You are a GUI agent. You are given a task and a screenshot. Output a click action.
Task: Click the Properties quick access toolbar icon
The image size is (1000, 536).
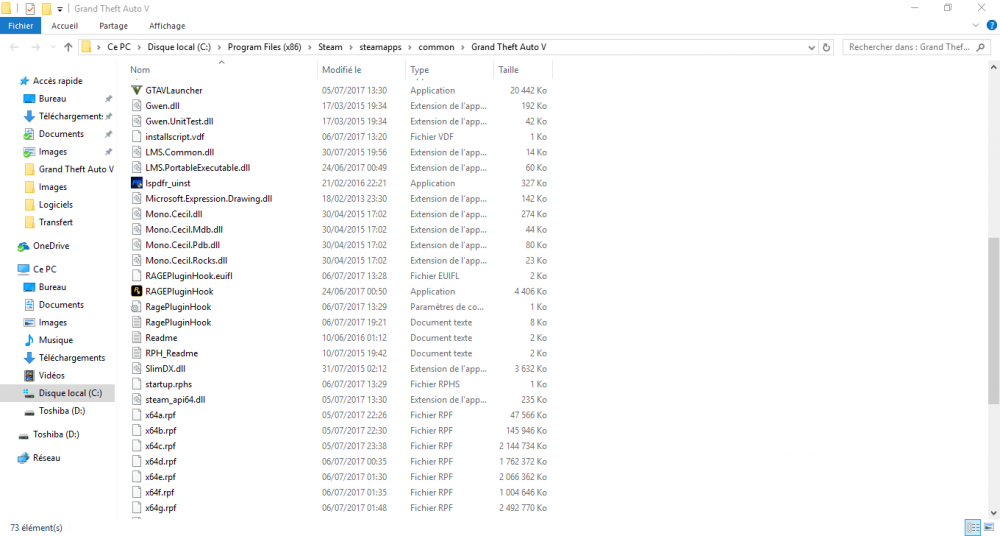coord(30,8)
